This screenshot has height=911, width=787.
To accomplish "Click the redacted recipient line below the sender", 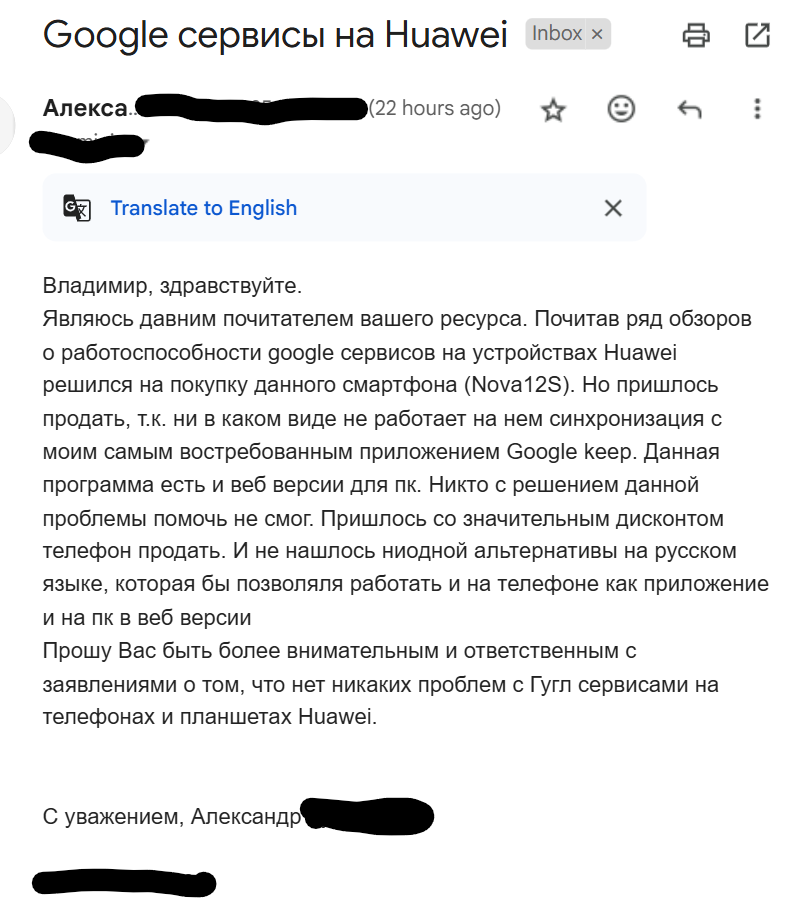I will pos(90,146).
